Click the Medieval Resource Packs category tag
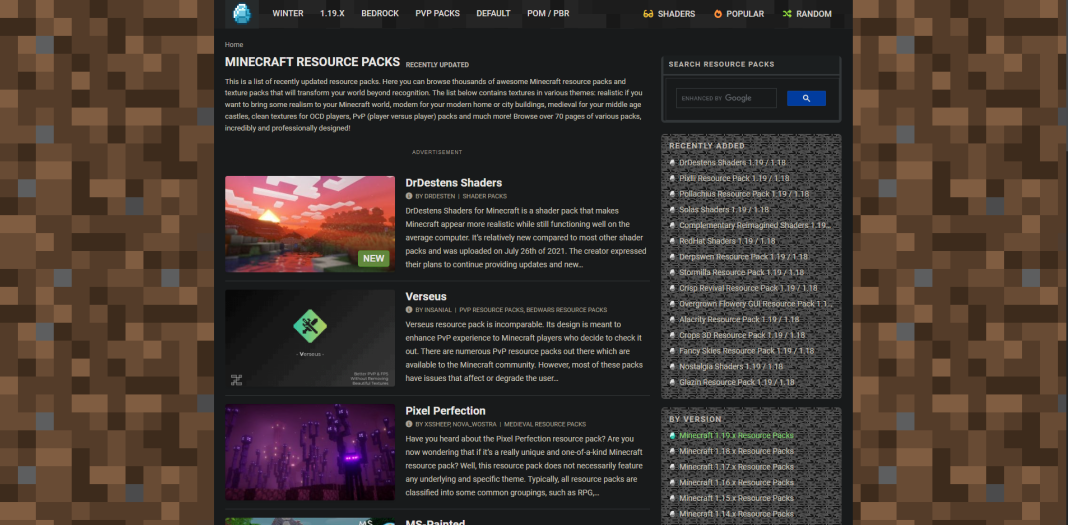The image size is (1068, 525). [545, 424]
